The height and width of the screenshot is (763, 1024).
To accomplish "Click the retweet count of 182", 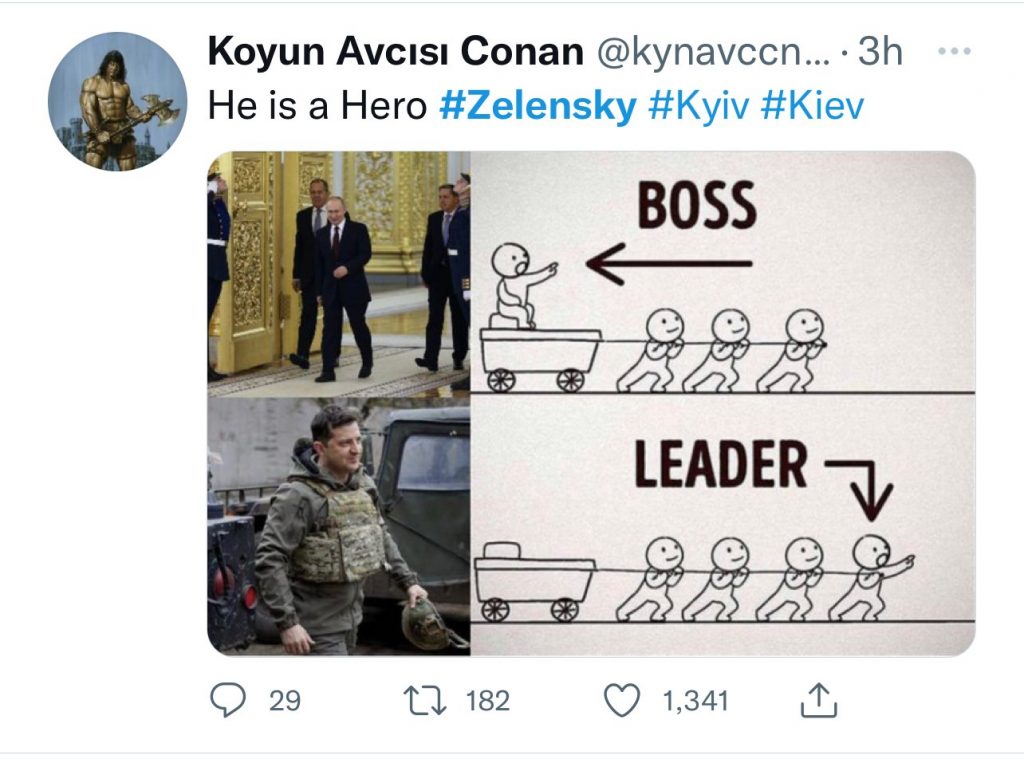I will [488, 700].
